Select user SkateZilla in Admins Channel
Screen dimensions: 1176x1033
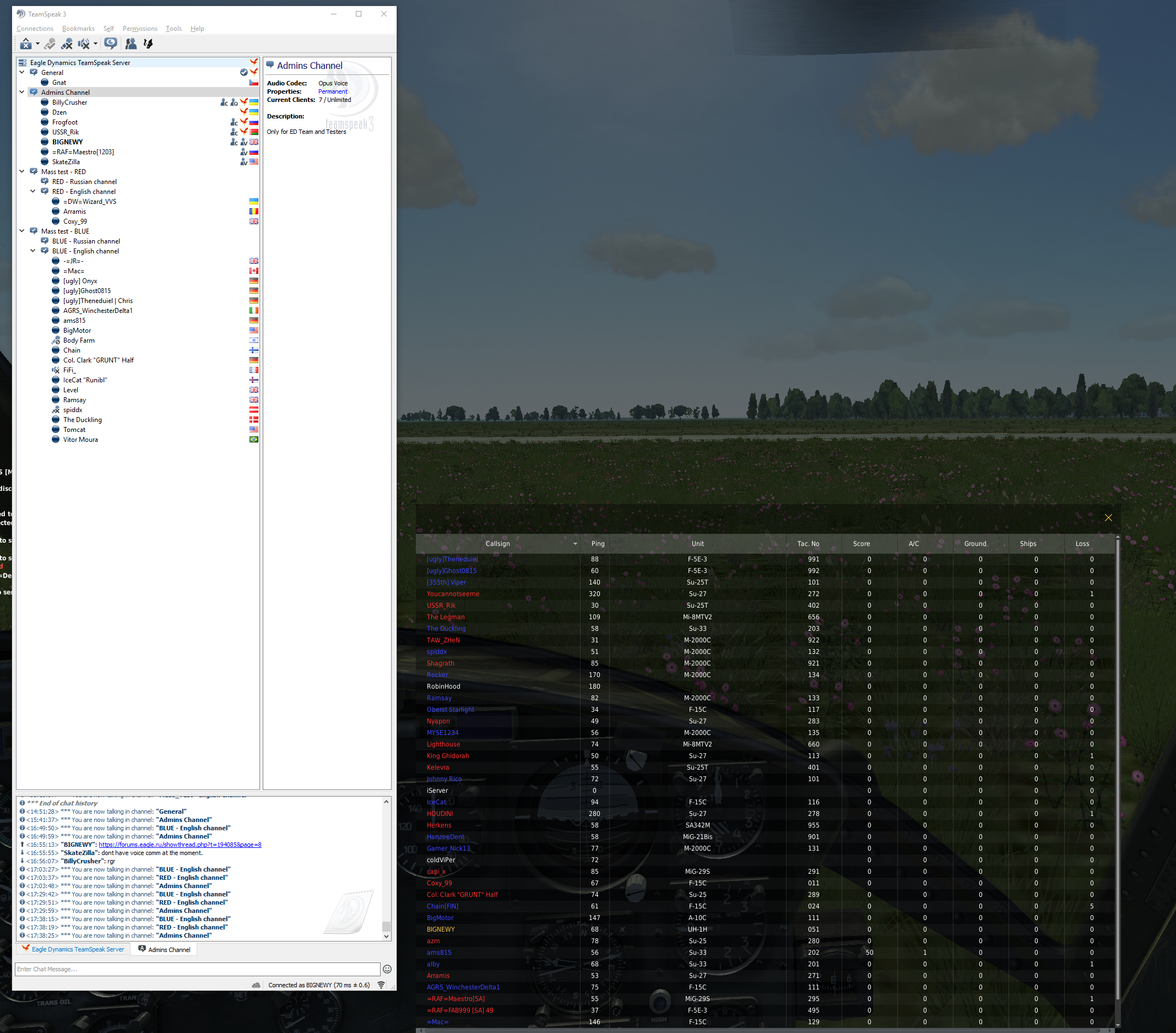click(66, 162)
